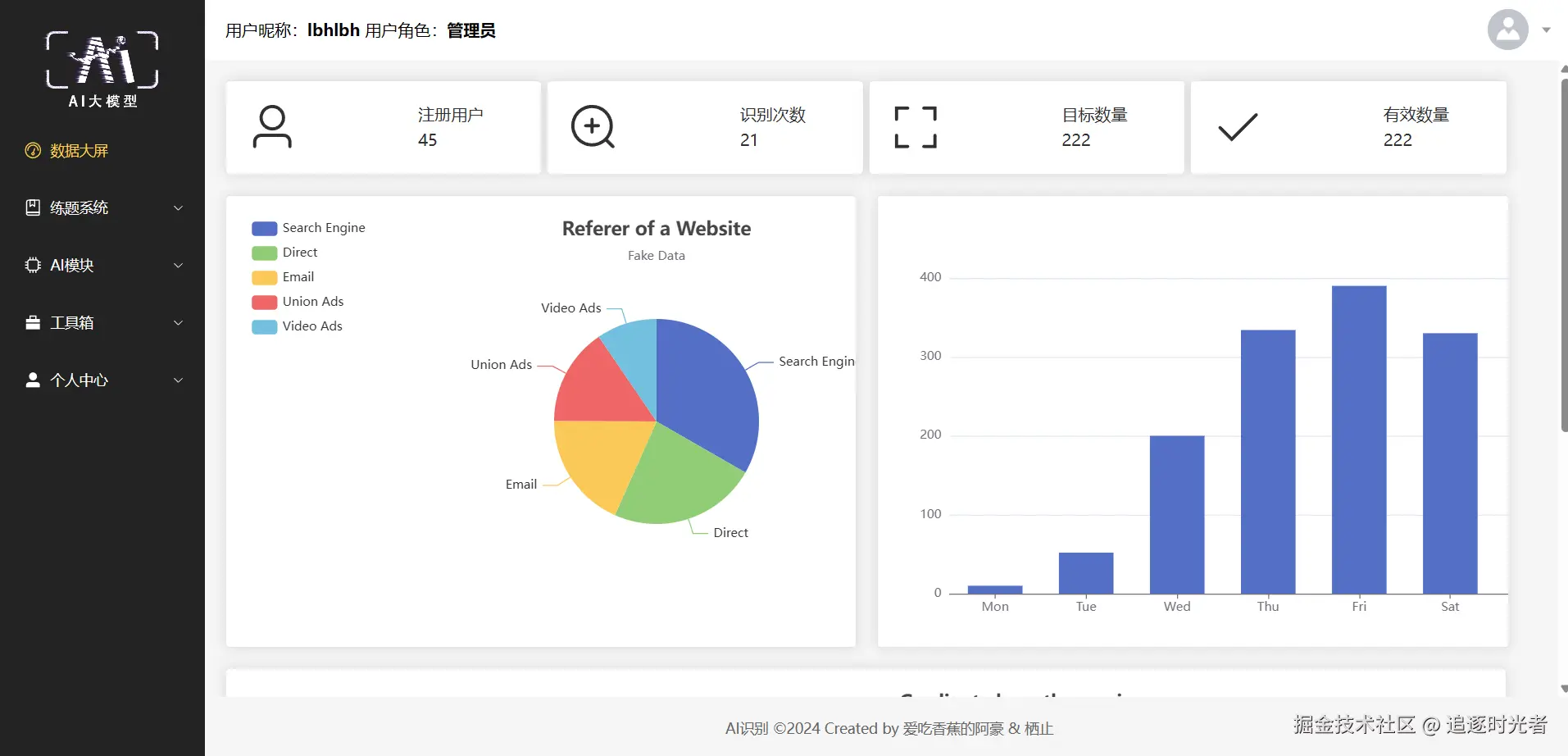Viewport: 1568px width, 756px height.
Task: Click the 'Video Ads' pie slice label
Action: 571,308
